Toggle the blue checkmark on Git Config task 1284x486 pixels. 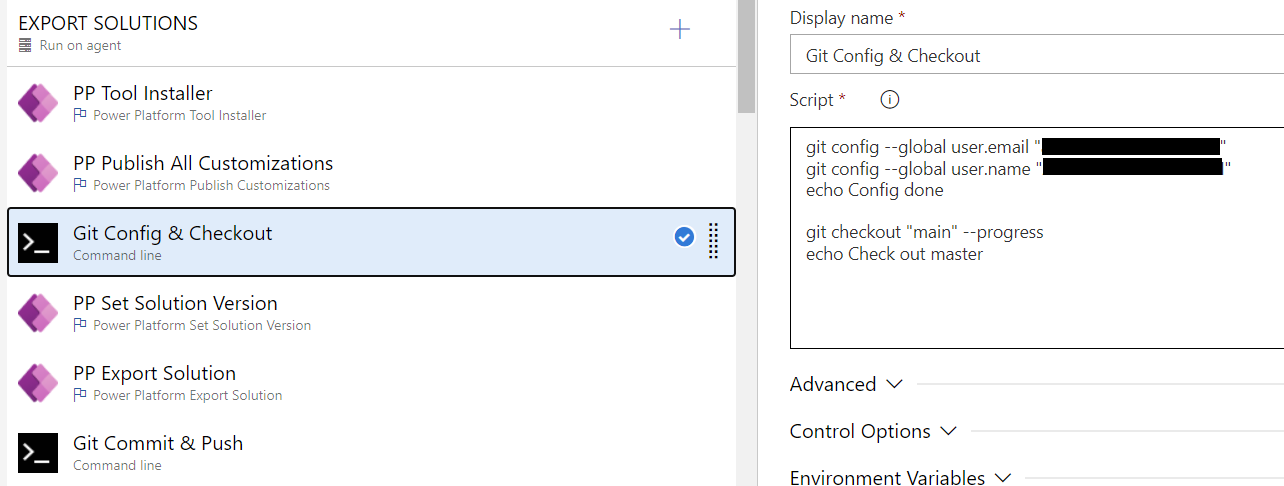click(x=684, y=237)
